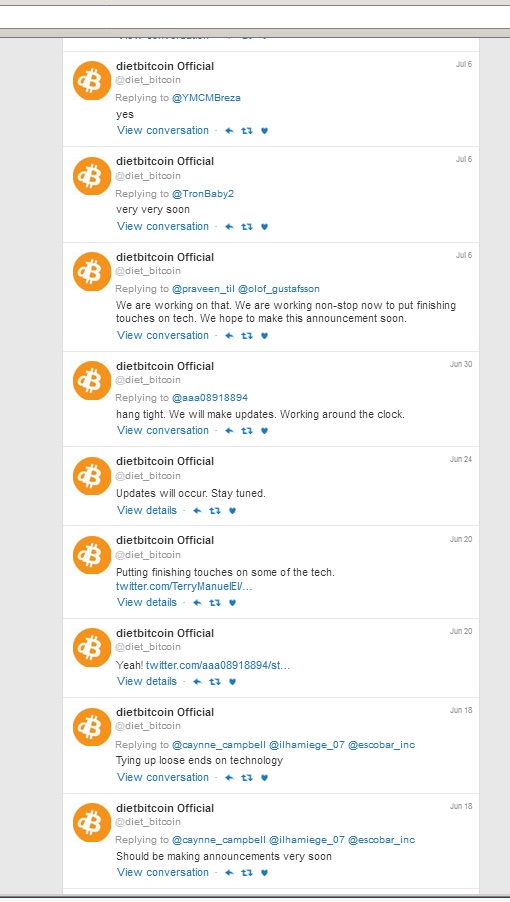The height and width of the screenshot is (902, 510).
Task: Like "Should be making announcements" tweet
Action: [264, 873]
